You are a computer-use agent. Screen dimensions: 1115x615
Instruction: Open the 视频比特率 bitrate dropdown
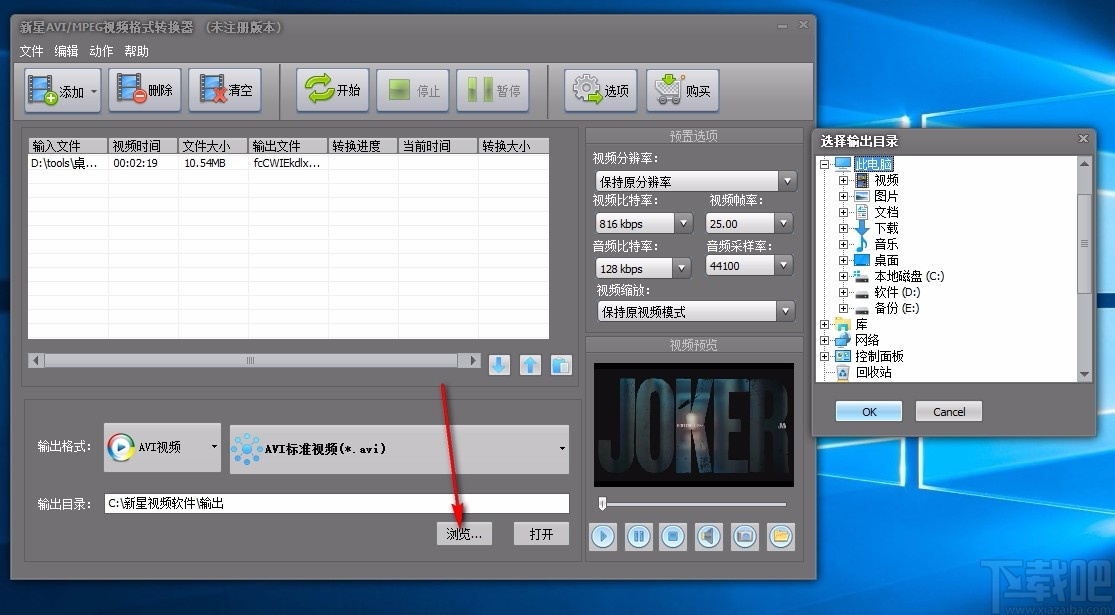tap(684, 222)
